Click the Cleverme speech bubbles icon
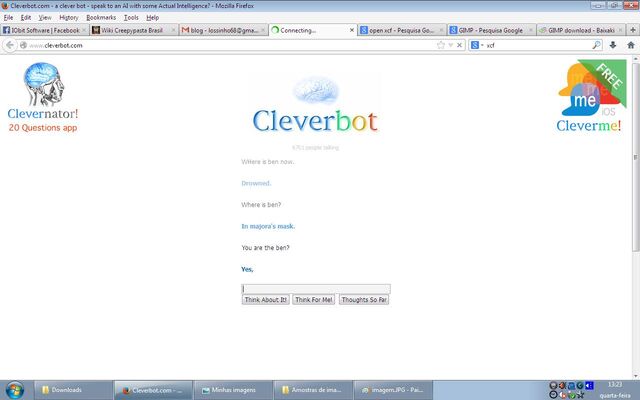 591,89
